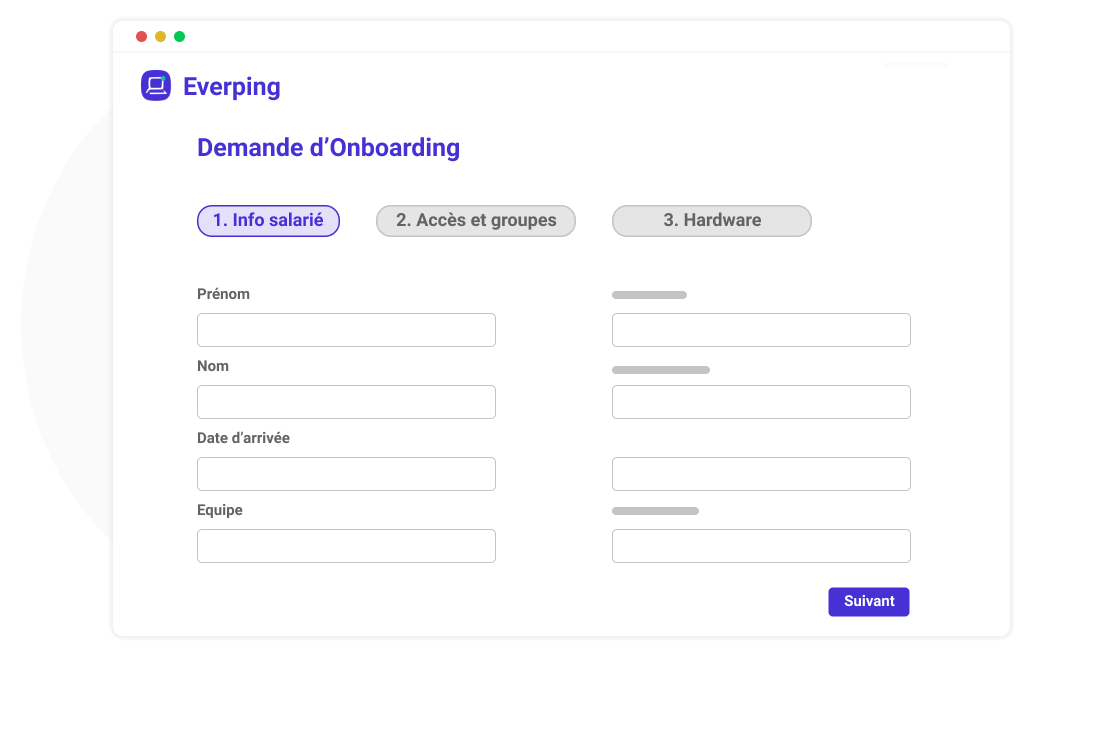This screenshot has height=738, width=1113.
Task: Select the Date d'arrivée input field
Action: (x=346, y=474)
